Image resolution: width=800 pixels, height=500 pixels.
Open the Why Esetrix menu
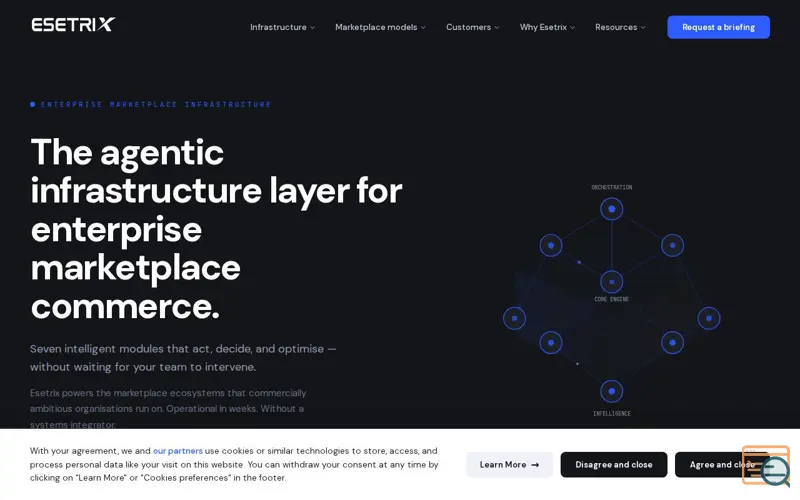(x=547, y=27)
